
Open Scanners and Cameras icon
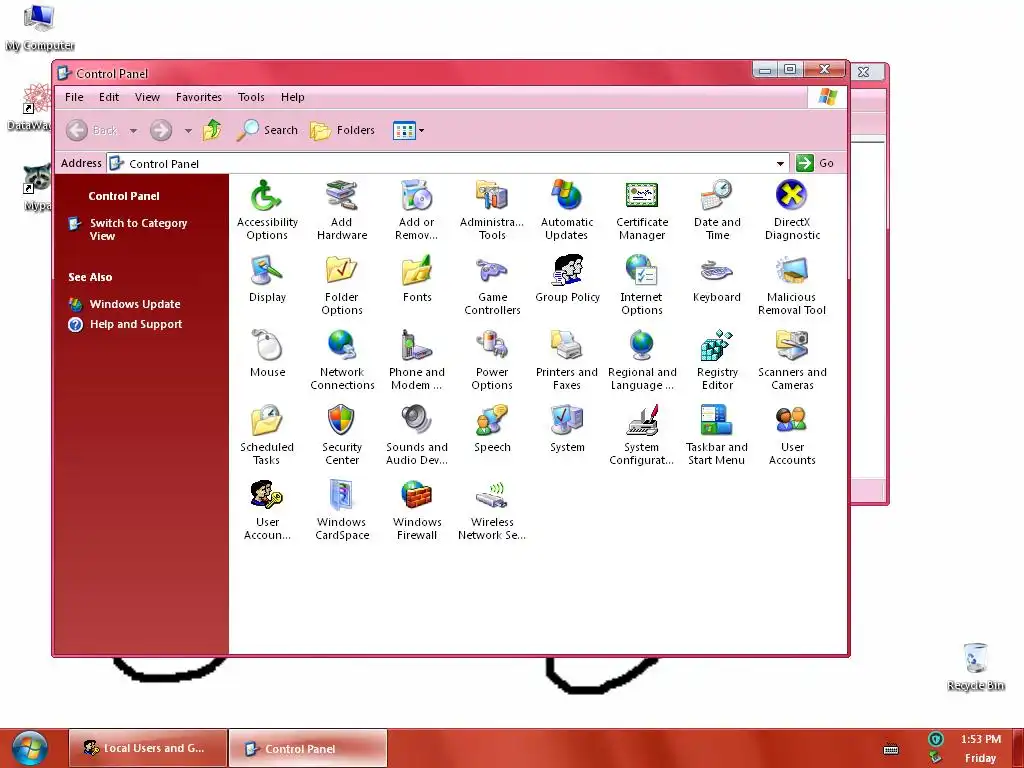pos(792,360)
